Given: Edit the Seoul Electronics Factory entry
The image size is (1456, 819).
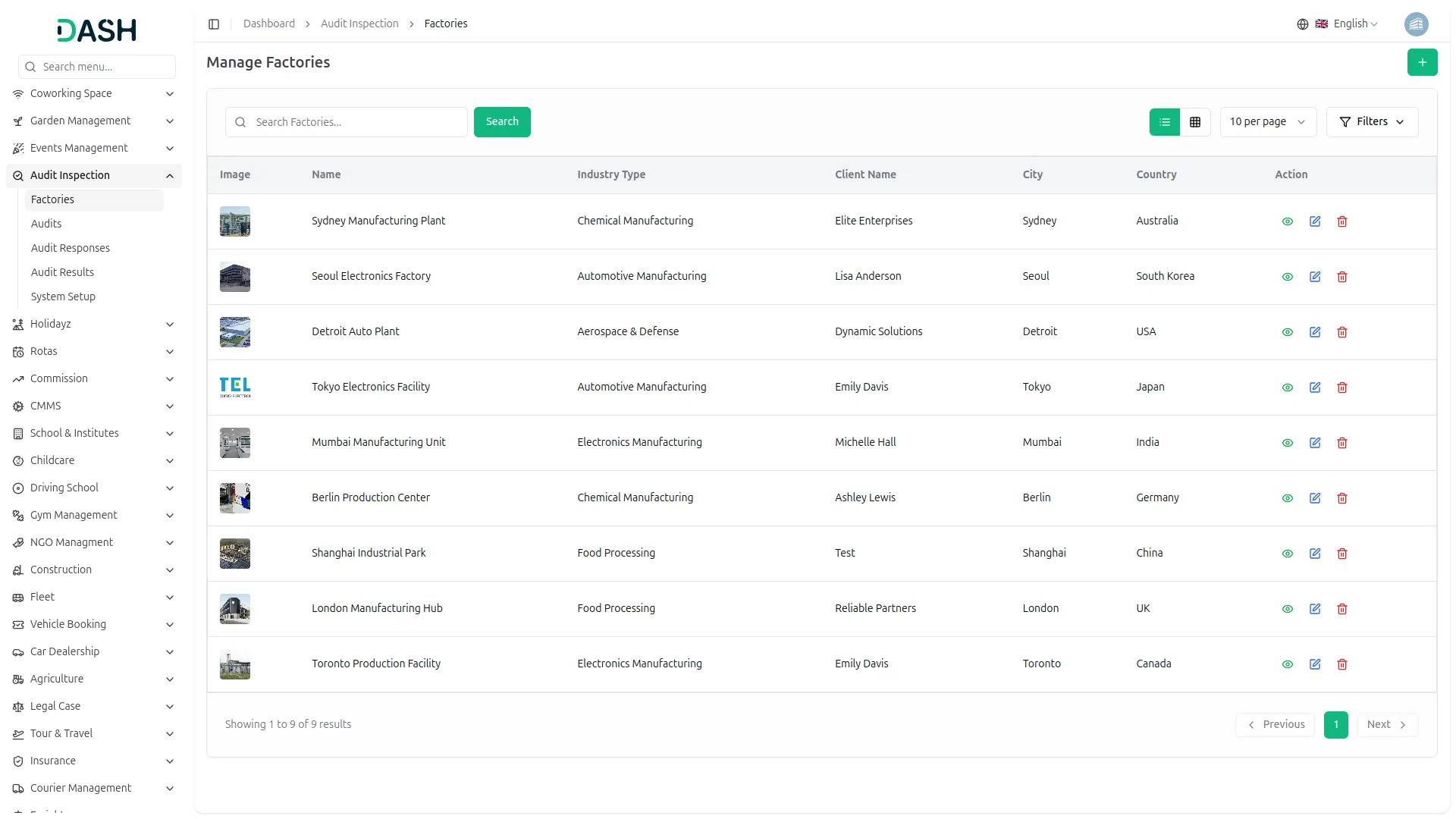Looking at the screenshot, I should tap(1314, 277).
